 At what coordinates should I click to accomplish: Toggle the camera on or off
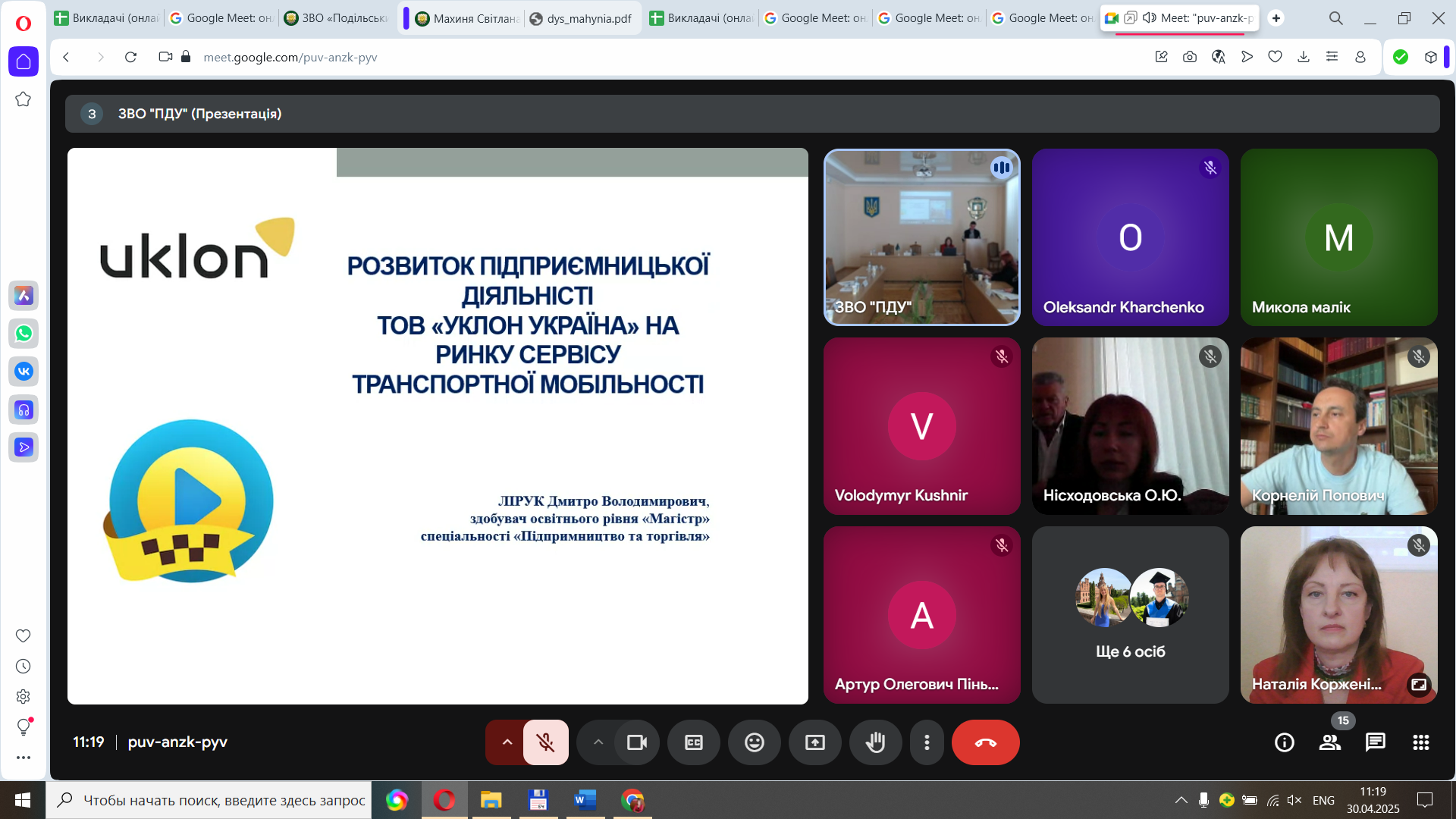click(636, 742)
